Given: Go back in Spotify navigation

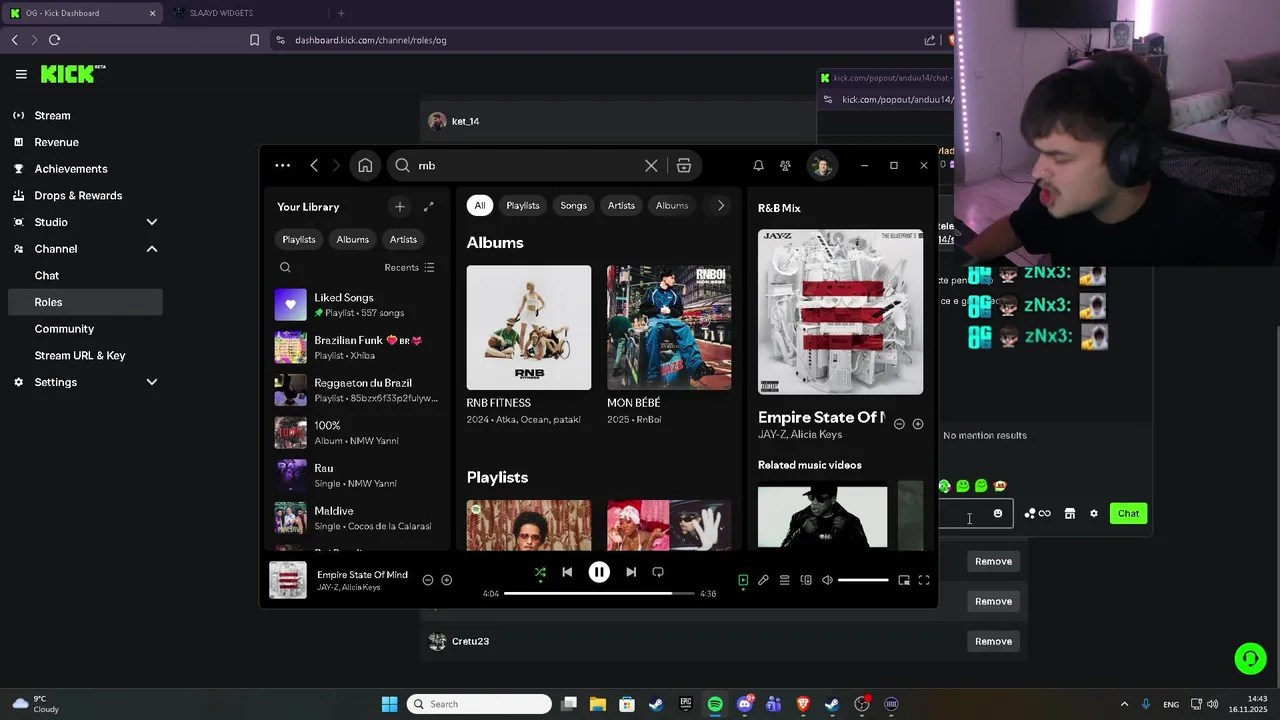Looking at the screenshot, I should pos(314,166).
